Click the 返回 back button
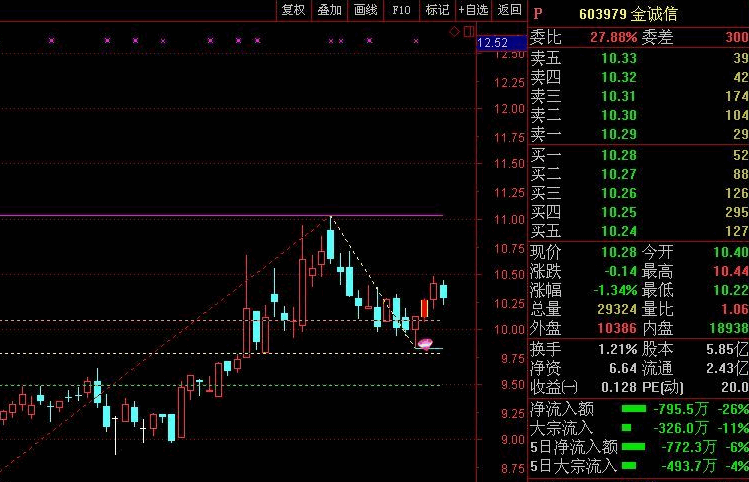749x482 pixels. 509,10
